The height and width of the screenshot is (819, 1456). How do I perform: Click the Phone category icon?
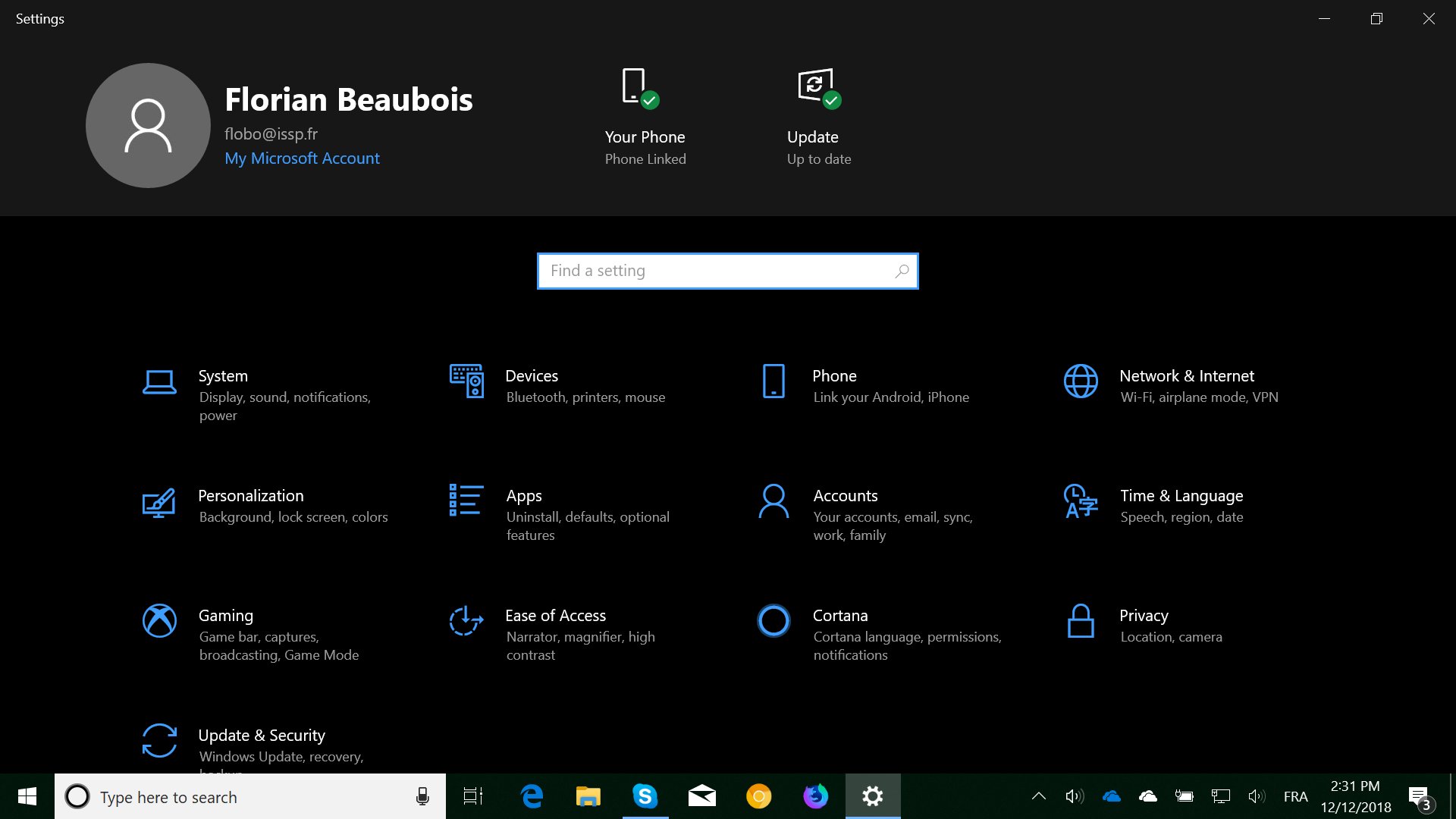pos(773,381)
